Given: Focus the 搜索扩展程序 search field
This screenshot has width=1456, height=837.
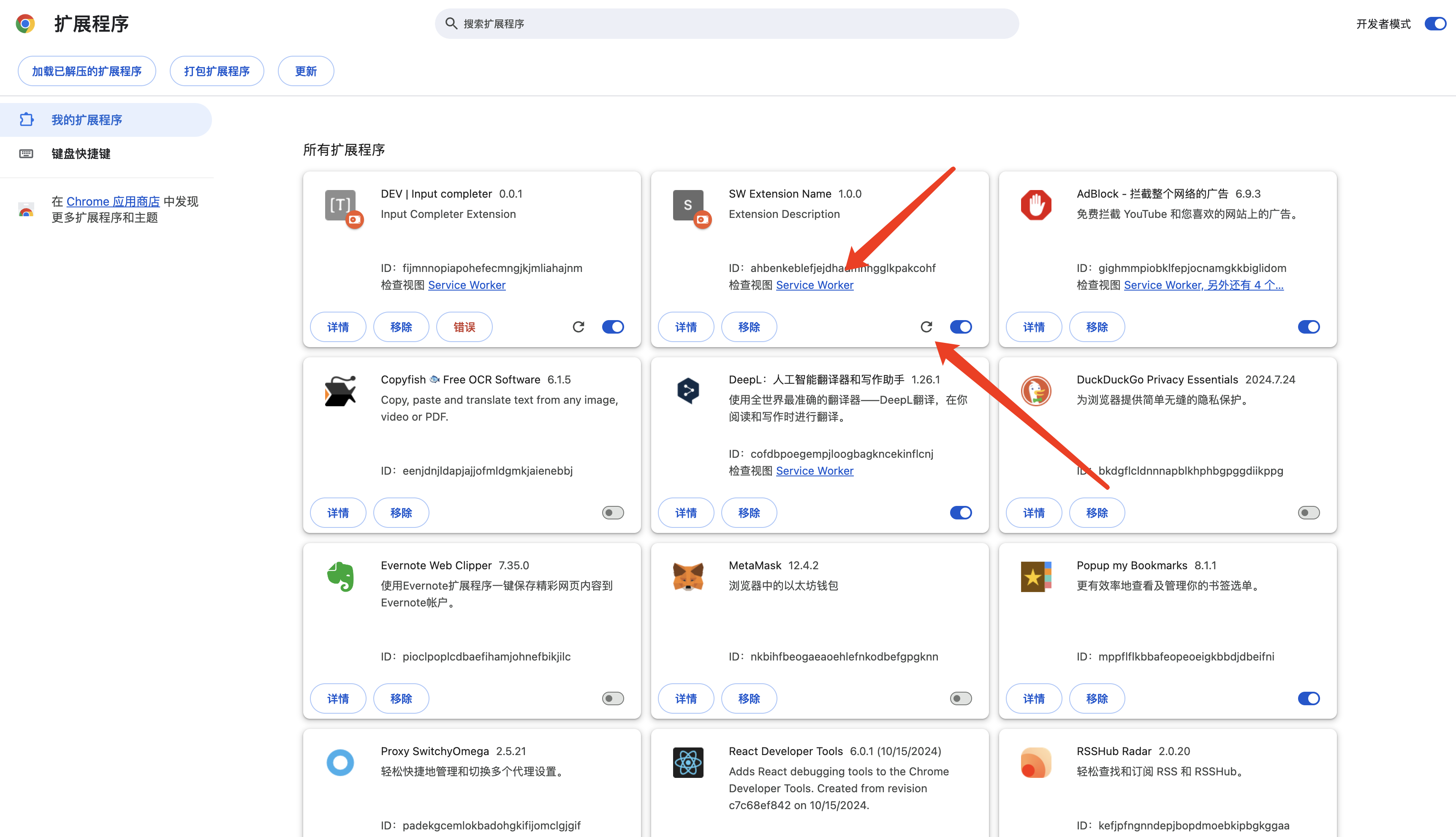Looking at the screenshot, I should [727, 24].
